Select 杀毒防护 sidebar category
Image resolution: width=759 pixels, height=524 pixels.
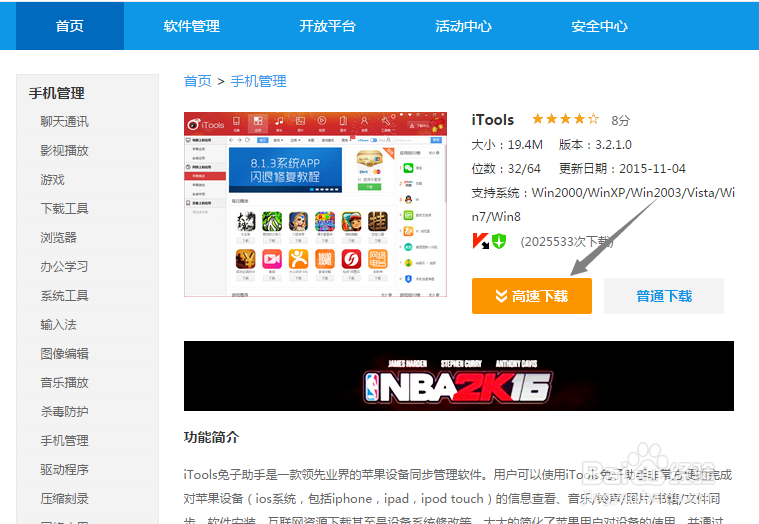[64, 412]
